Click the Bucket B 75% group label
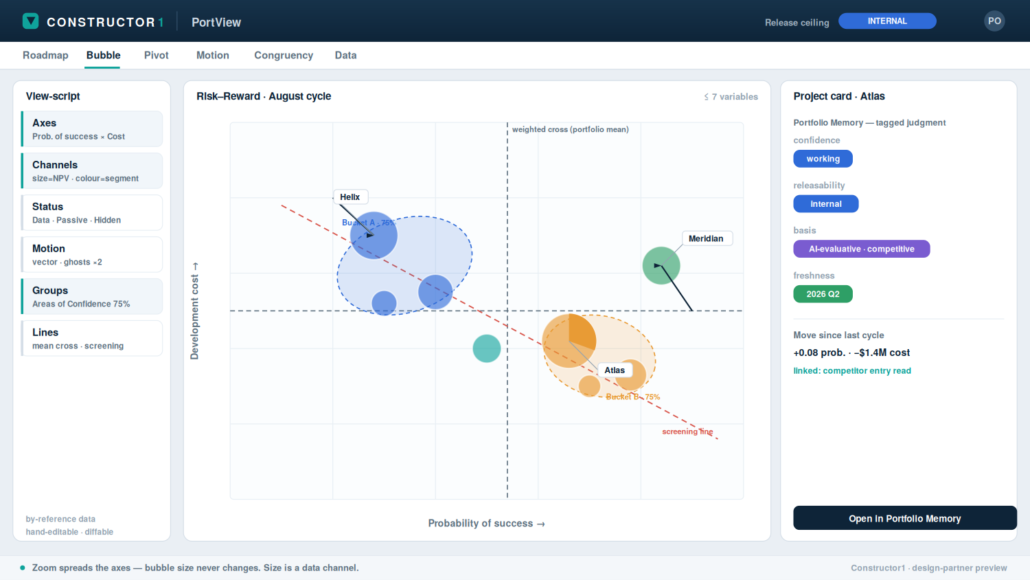Image resolution: width=1030 pixels, height=580 pixels. (633, 397)
